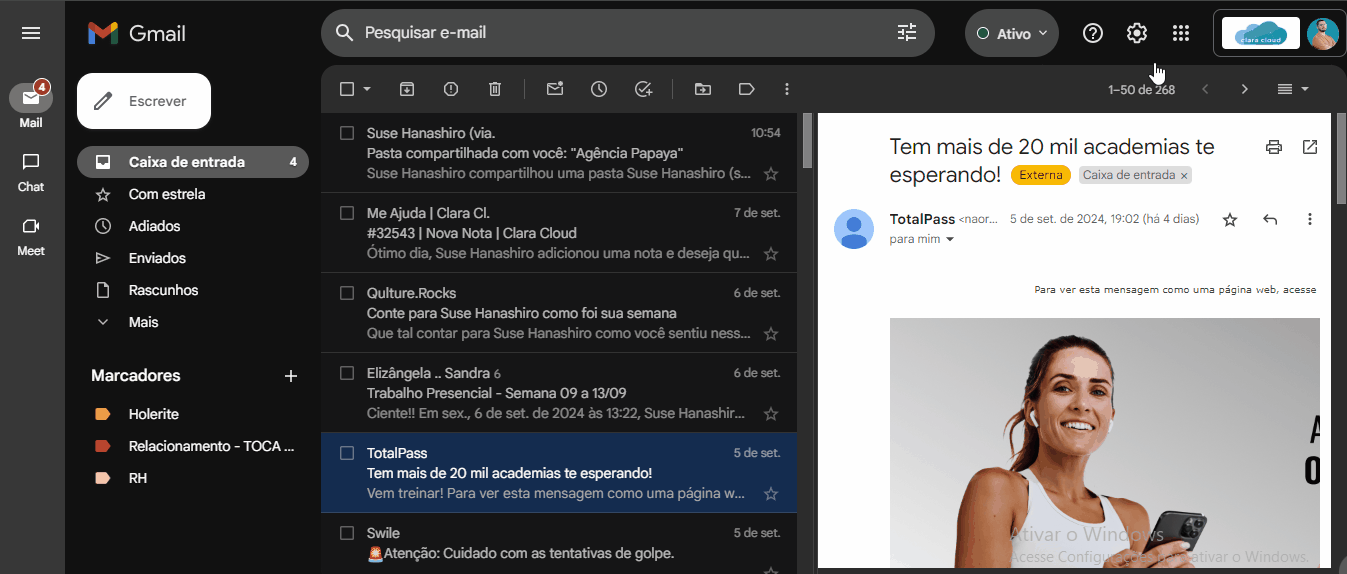Open the Google apps grid
Image resolution: width=1347 pixels, height=574 pixels.
[x=1181, y=33]
